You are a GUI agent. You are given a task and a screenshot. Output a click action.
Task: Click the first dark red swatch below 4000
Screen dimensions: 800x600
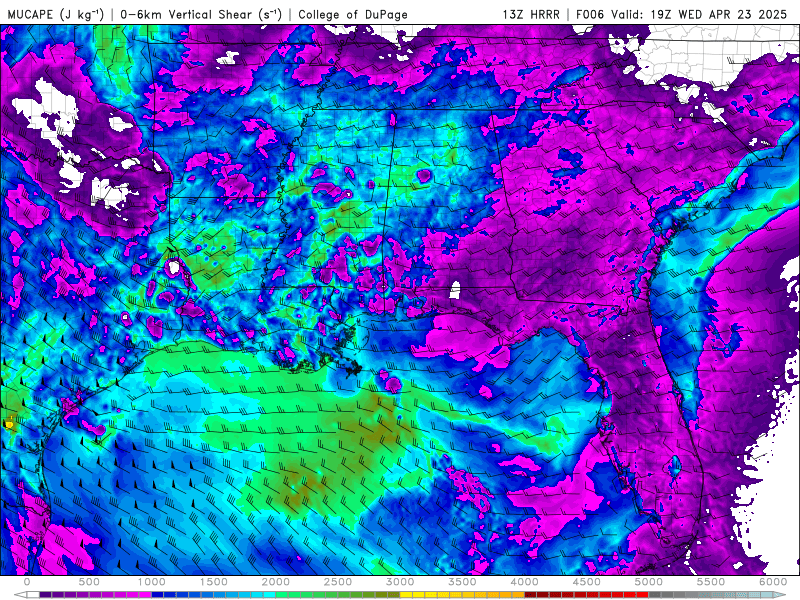click(x=531, y=594)
